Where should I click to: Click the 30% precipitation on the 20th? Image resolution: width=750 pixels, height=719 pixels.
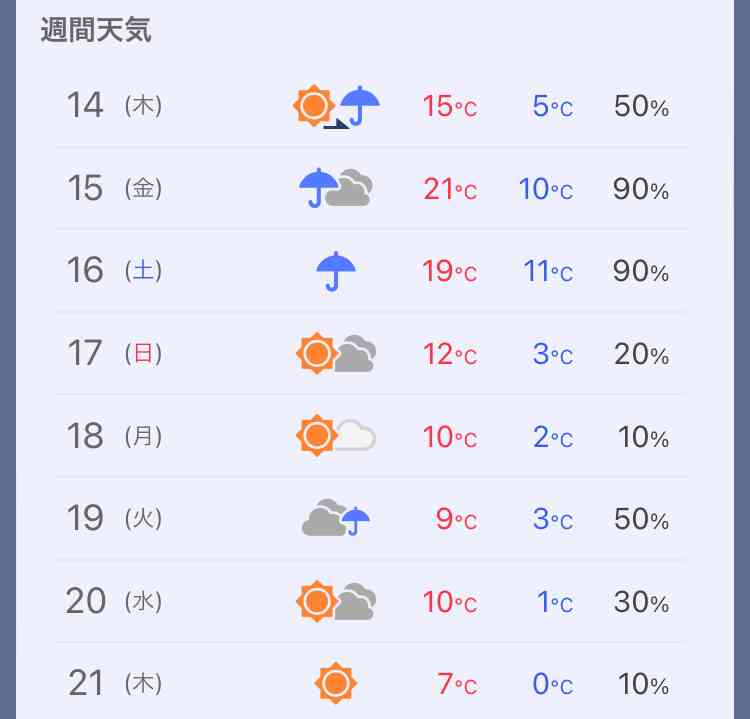[641, 602]
